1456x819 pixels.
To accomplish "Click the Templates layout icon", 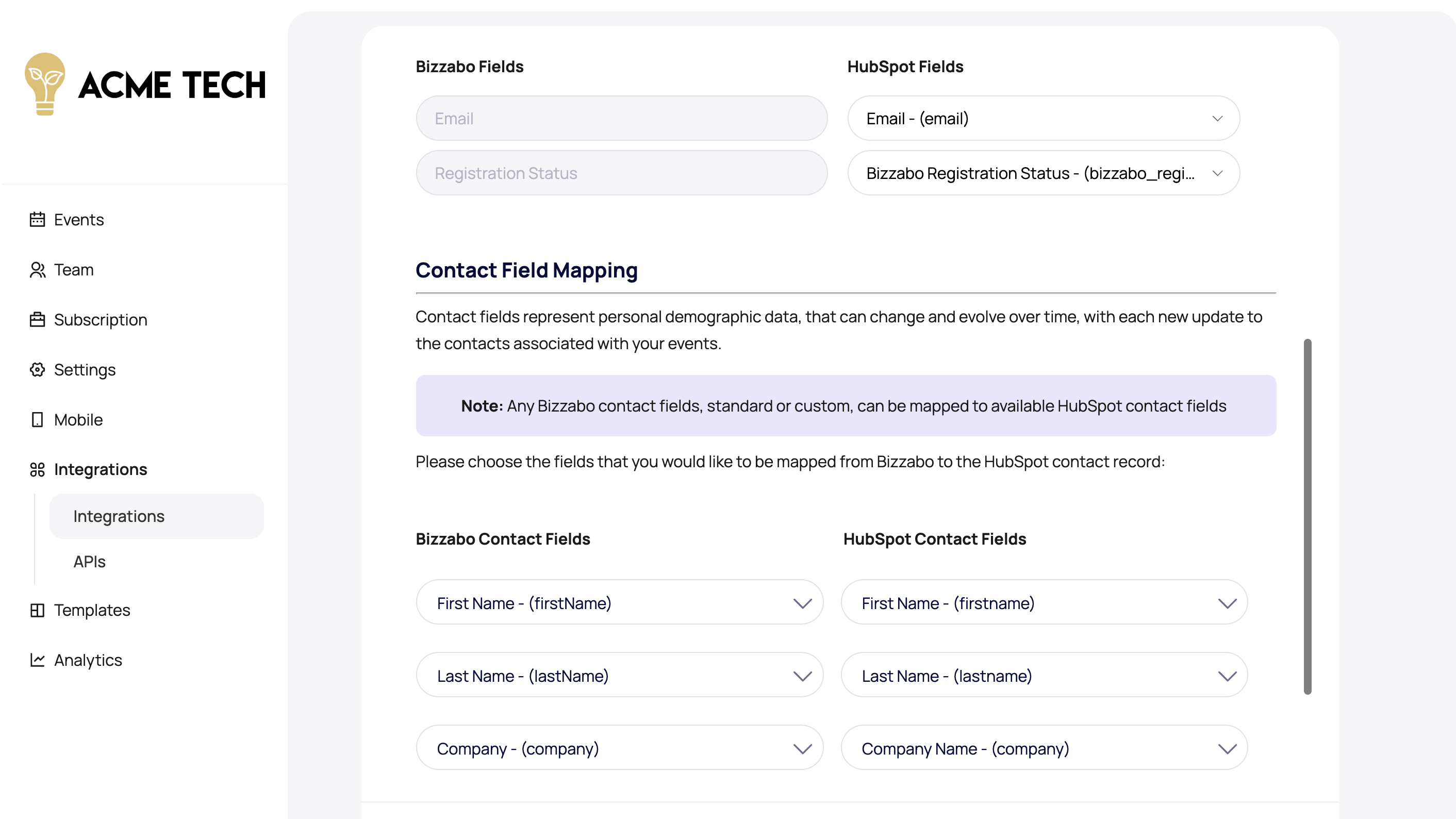I will [37, 610].
